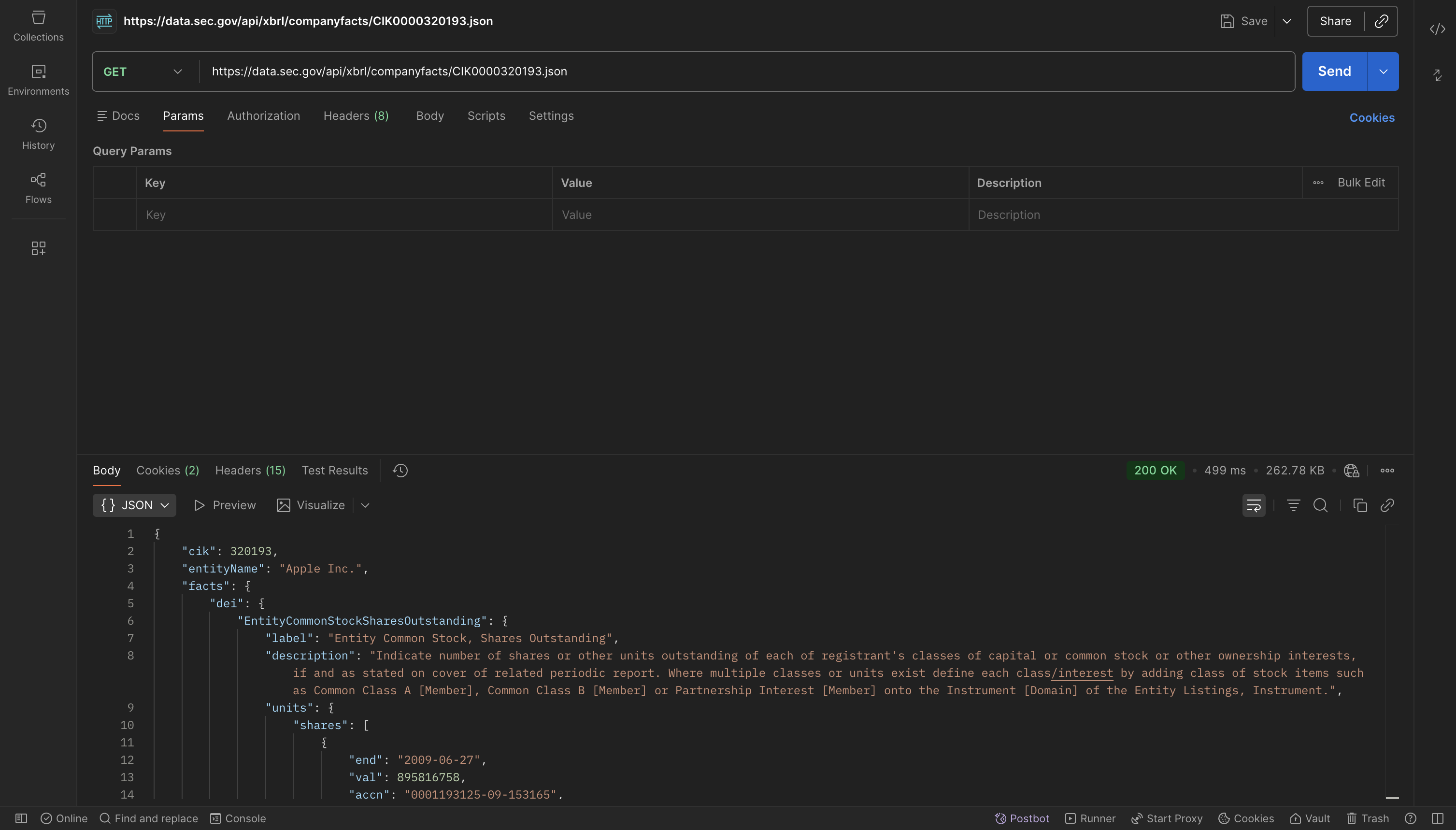Select the Params tab

click(183, 116)
